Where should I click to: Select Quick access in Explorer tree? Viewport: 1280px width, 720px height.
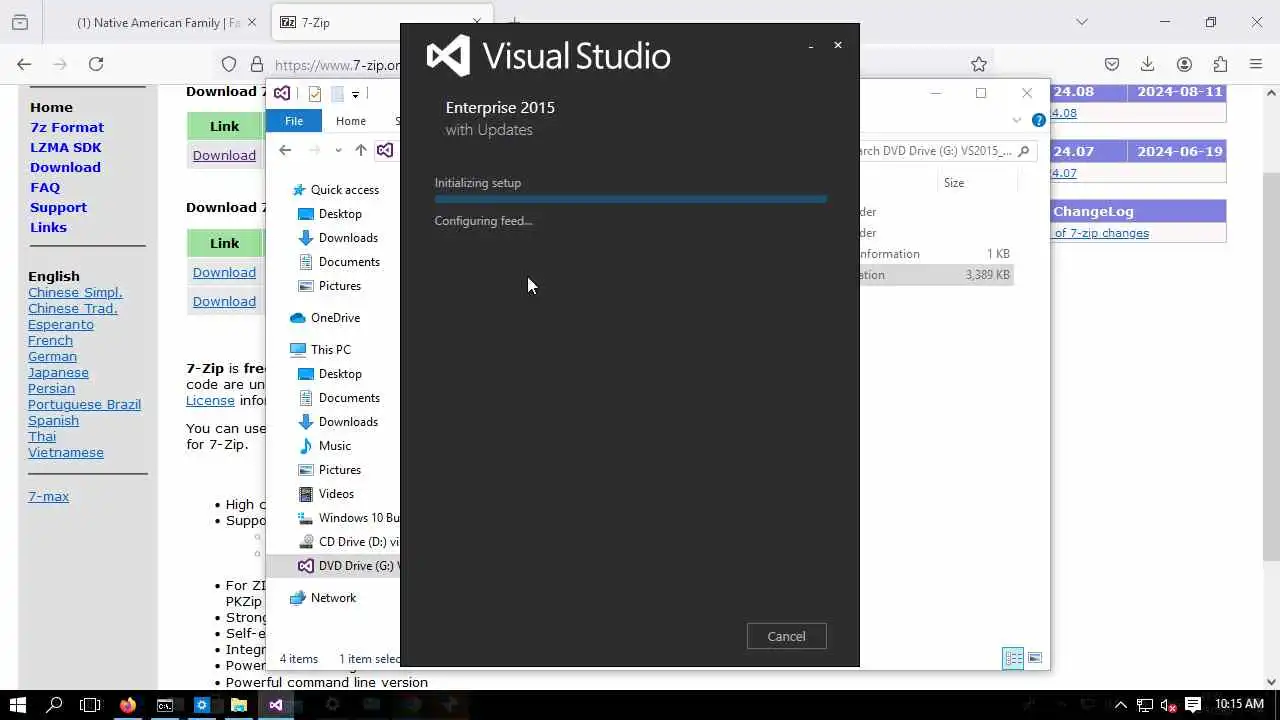(344, 190)
